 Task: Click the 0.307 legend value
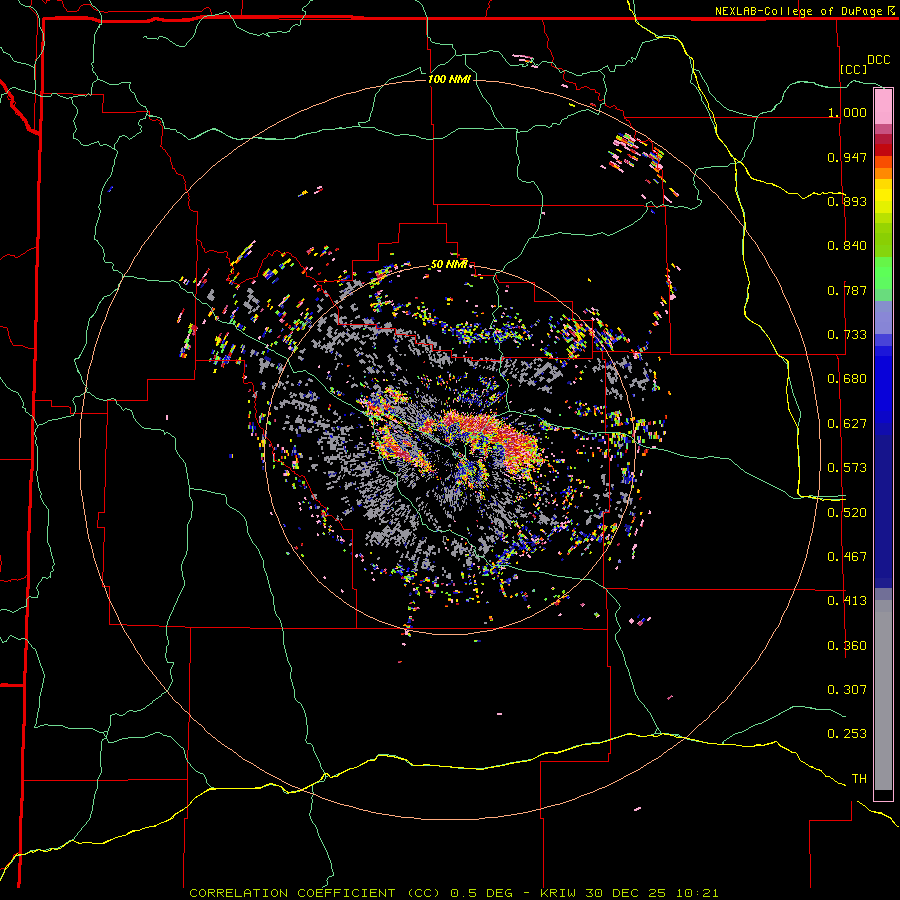pyautogui.click(x=847, y=690)
